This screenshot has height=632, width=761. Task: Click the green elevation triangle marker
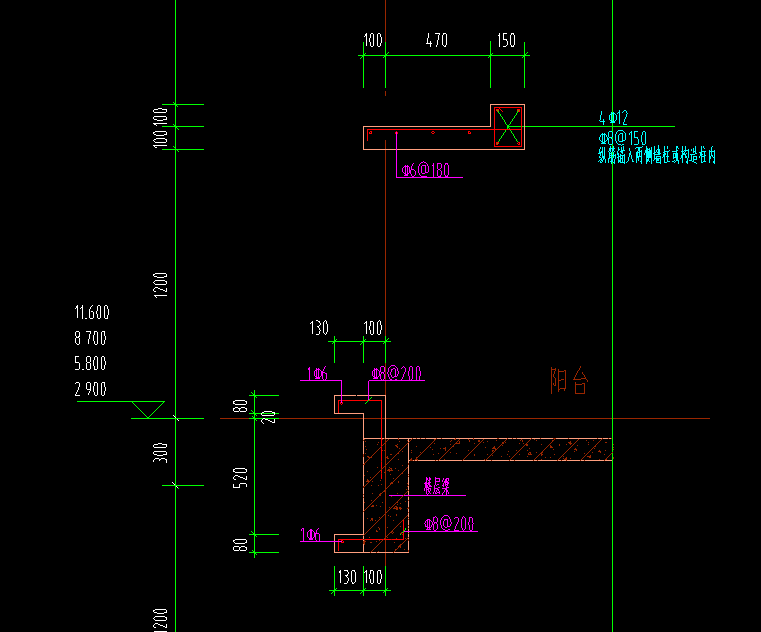(x=148, y=409)
